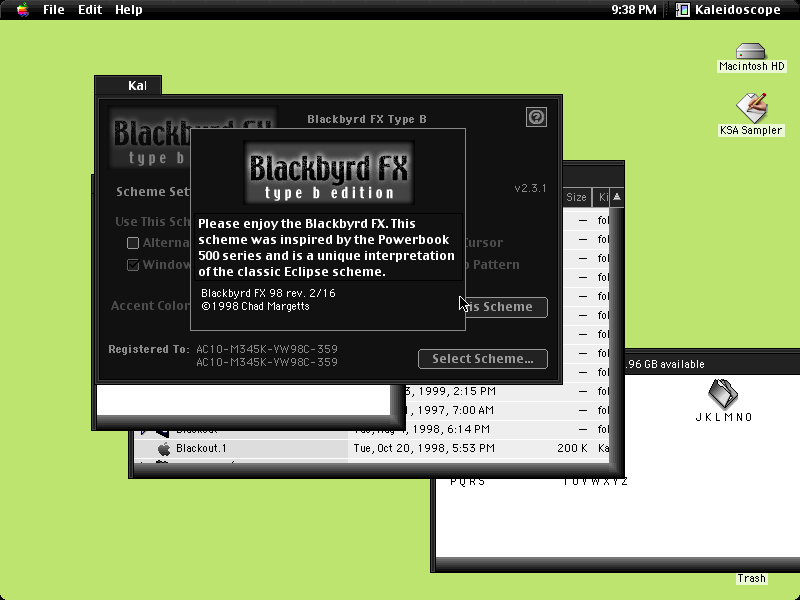Click the 9:38 PM menu bar clock
Image resolution: width=800 pixels, height=600 pixels.
point(634,10)
